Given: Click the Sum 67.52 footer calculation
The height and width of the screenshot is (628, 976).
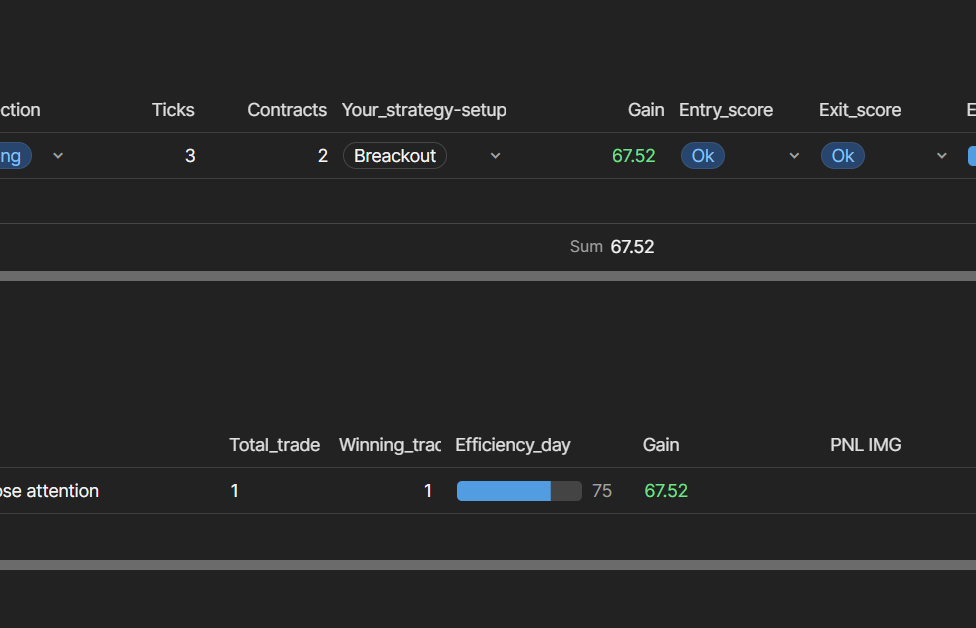Looking at the screenshot, I should [612, 247].
